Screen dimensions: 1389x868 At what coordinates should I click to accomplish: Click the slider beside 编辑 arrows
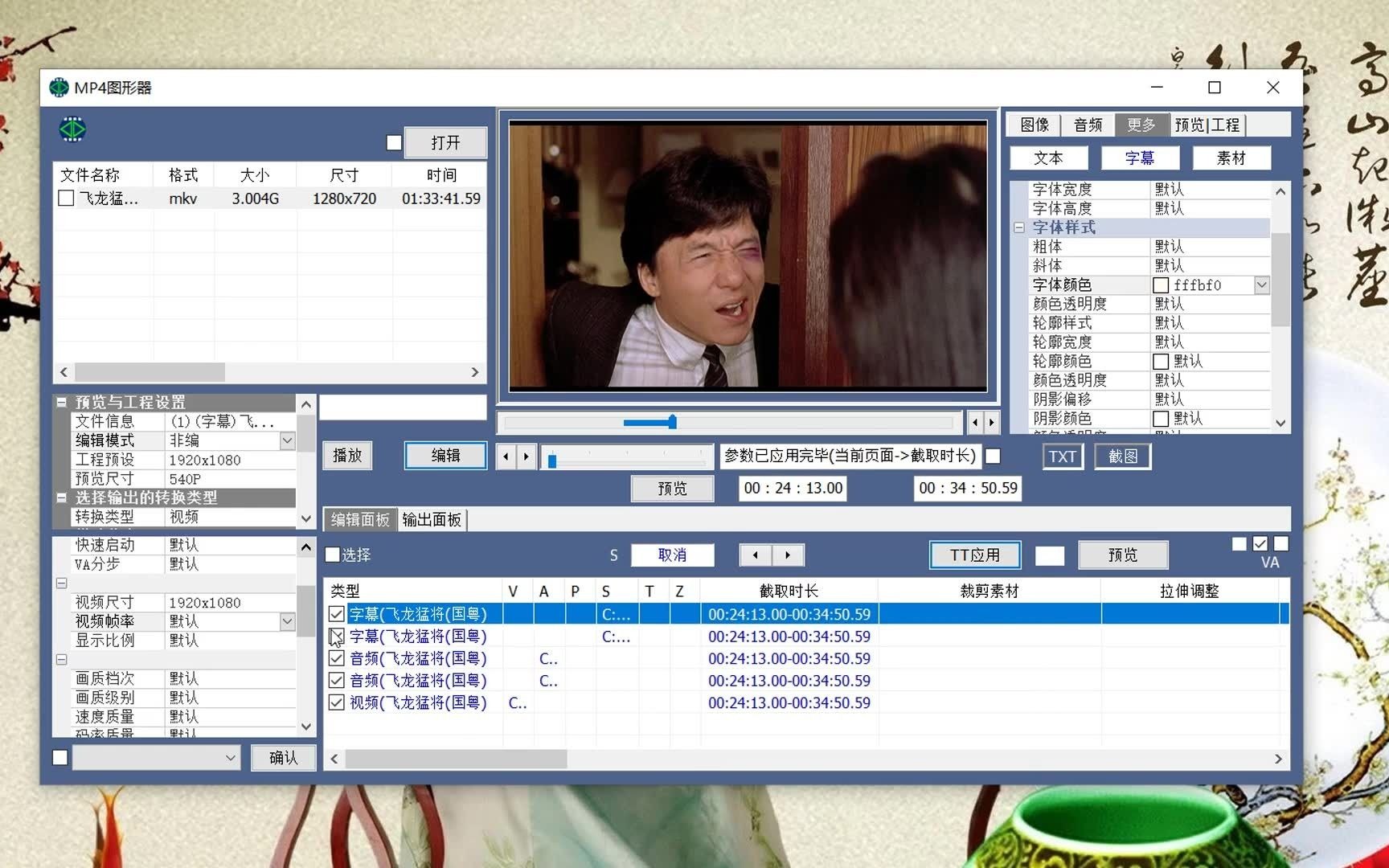[x=627, y=457]
